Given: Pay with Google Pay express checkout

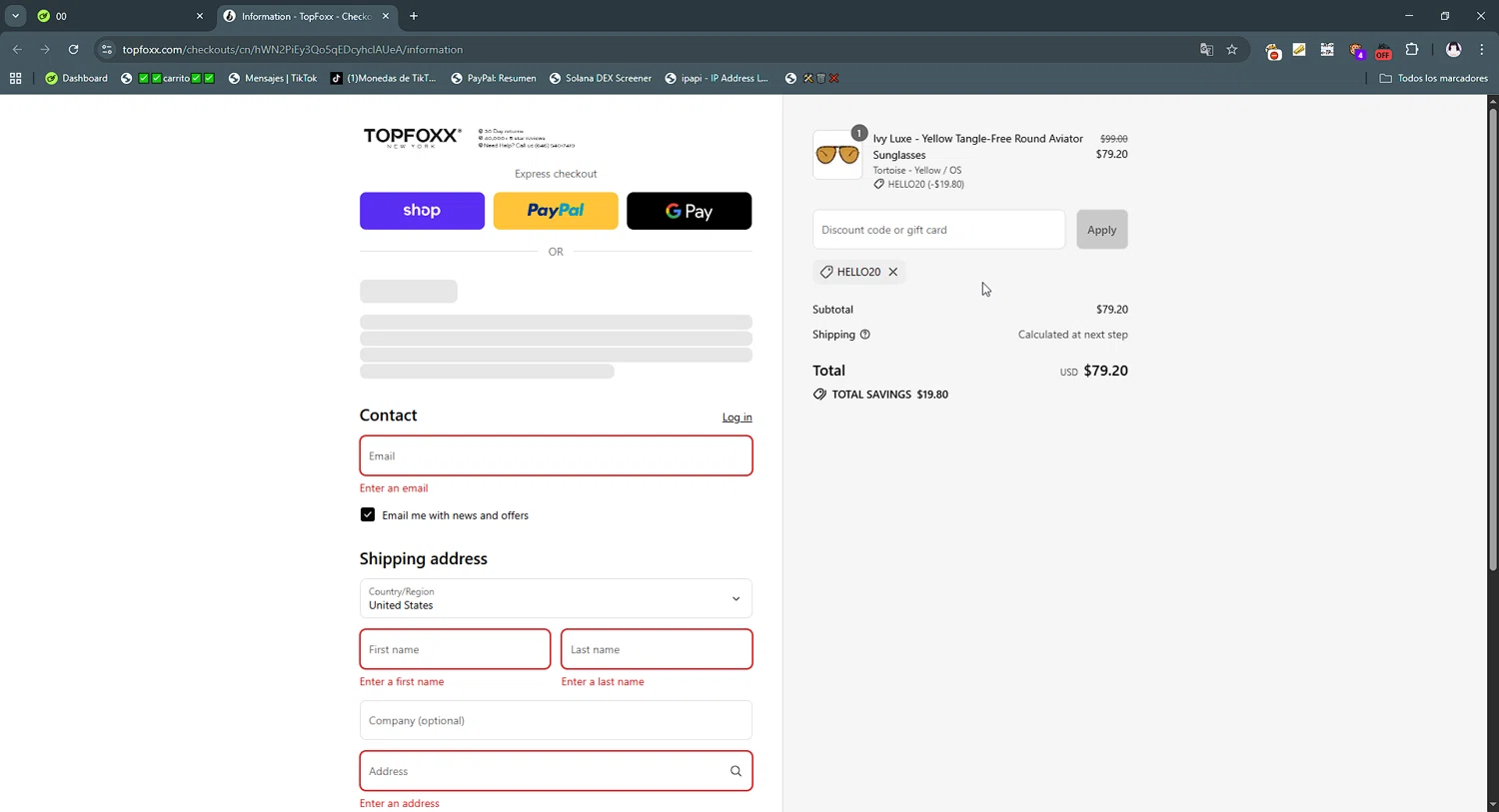Looking at the screenshot, I should pos(689,211).
